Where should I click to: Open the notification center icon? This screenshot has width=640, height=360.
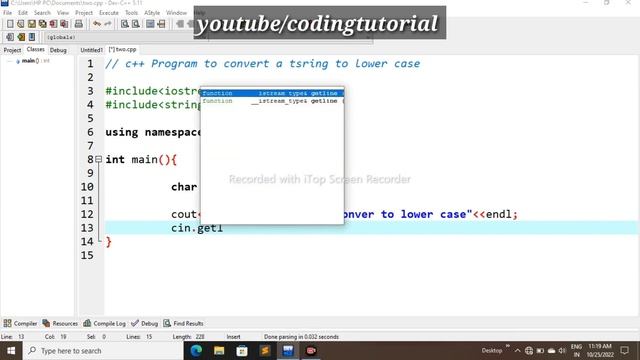click(624, 351)
